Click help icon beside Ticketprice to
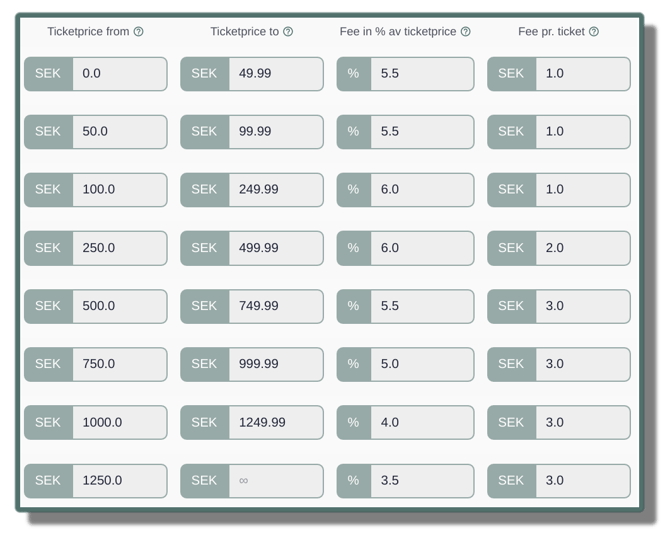 coord(288,32)
